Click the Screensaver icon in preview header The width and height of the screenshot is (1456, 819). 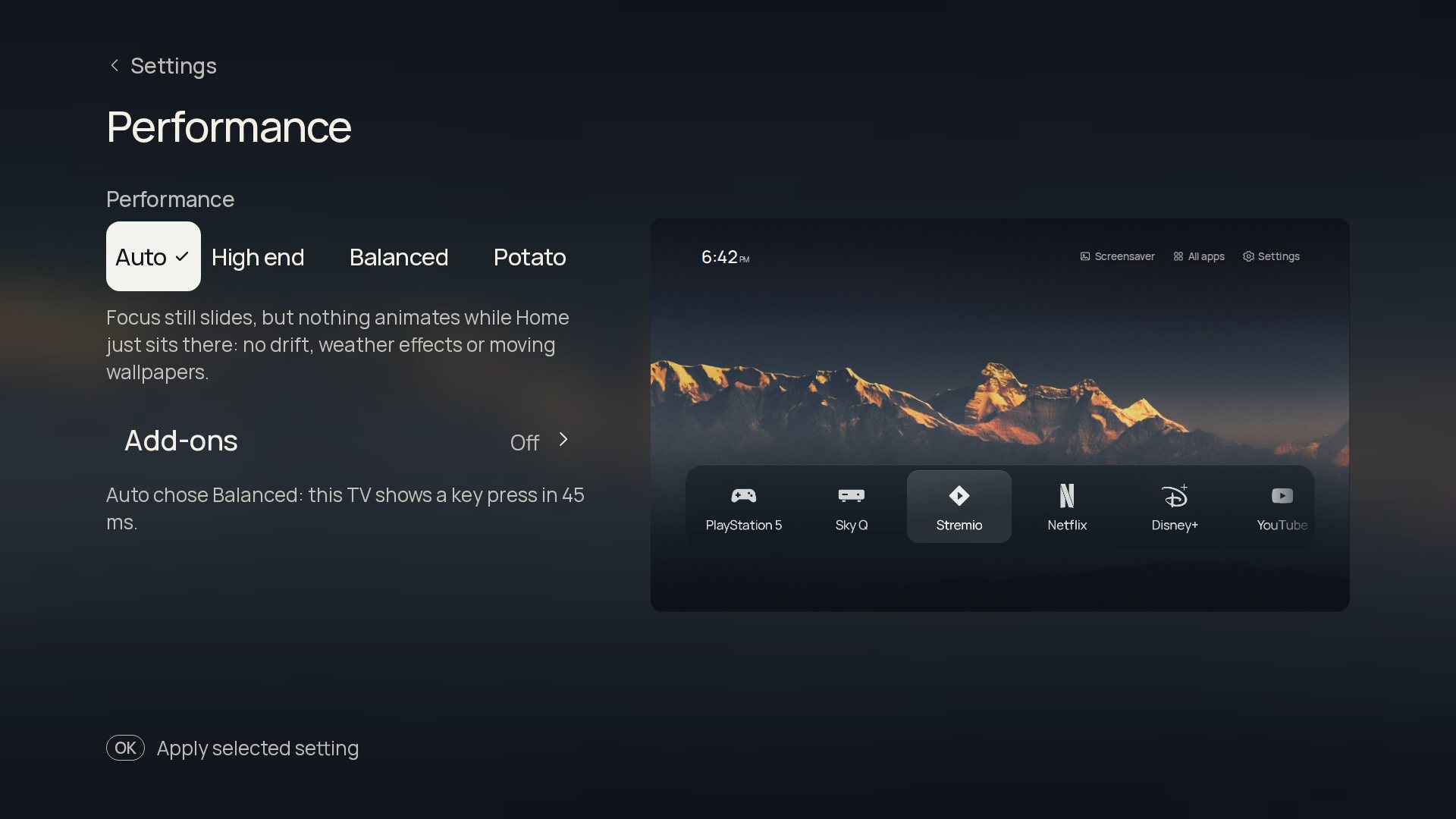tap(1085, 256)
